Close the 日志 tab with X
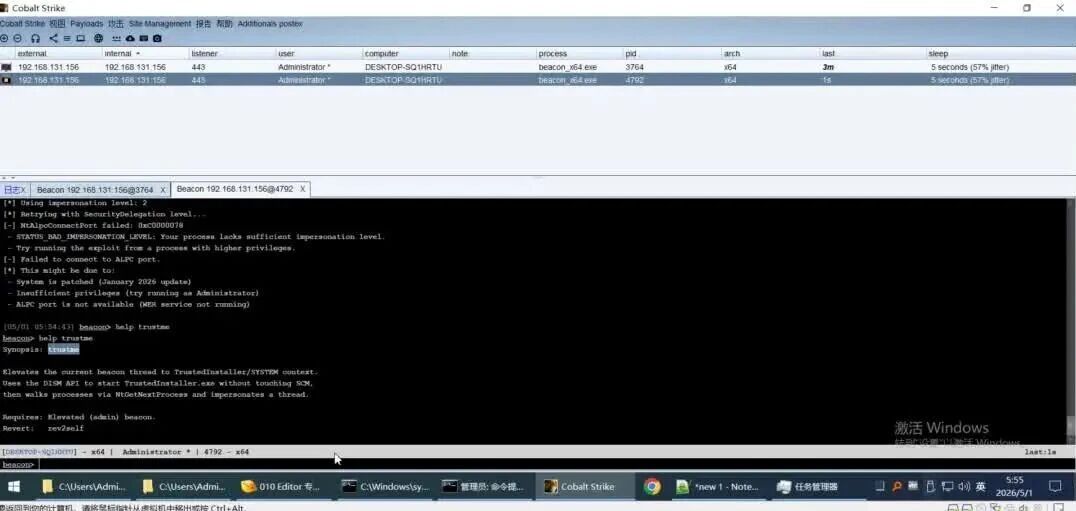Screen dimensions: 1076x511 (x=23, y=189)
